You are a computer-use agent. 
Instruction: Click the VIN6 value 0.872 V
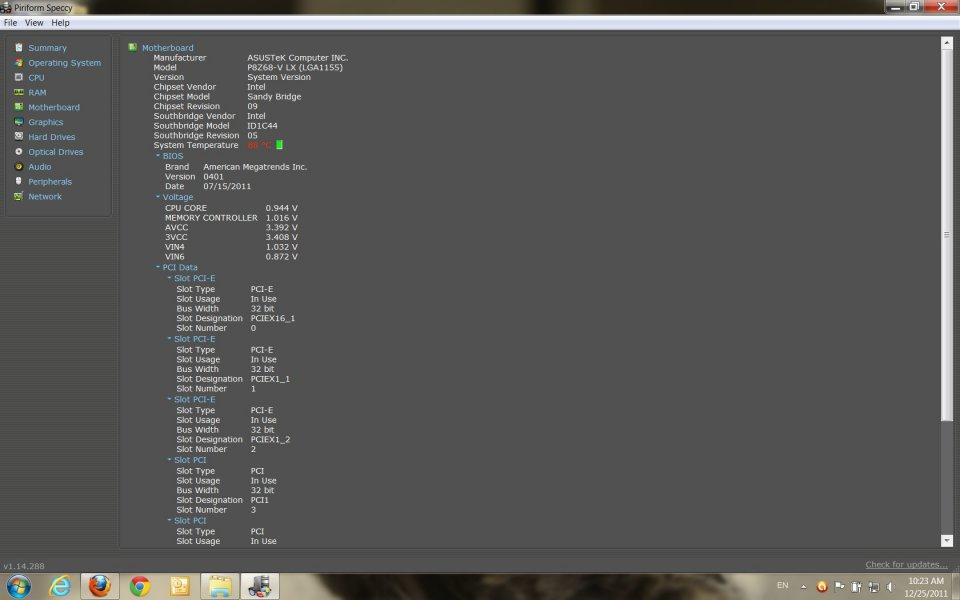(x=282, y=257)
